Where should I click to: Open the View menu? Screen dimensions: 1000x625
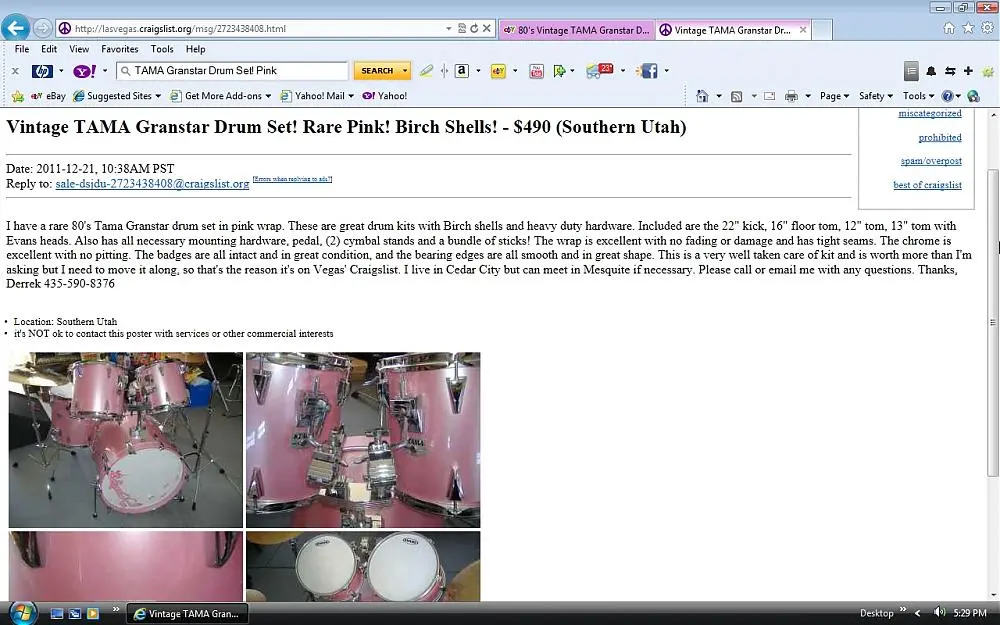click(x=79, y=49)
